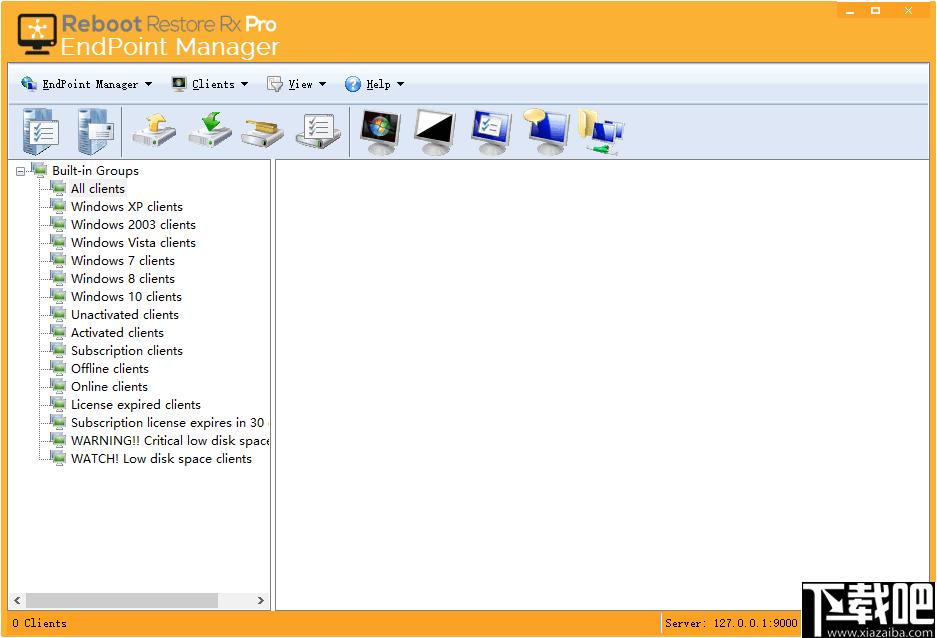
Task: Select Windows 10 clients group
Action: click(126, 297)
